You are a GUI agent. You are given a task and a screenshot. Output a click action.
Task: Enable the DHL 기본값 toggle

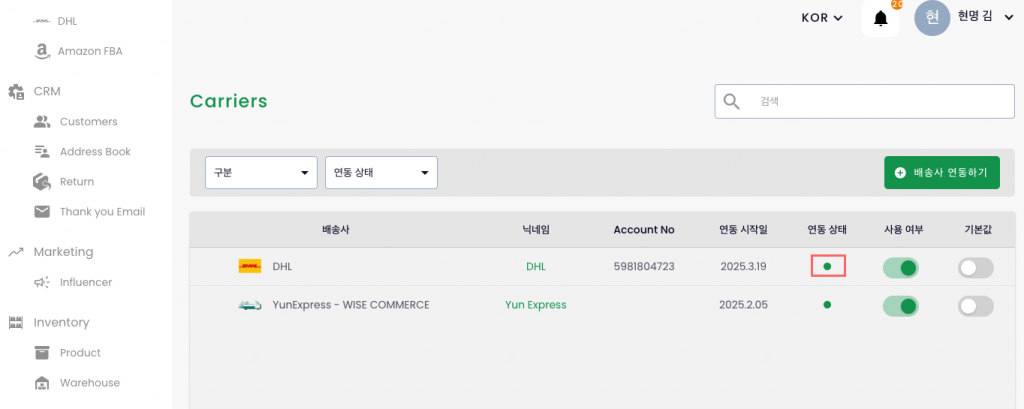tap(975, 267)
